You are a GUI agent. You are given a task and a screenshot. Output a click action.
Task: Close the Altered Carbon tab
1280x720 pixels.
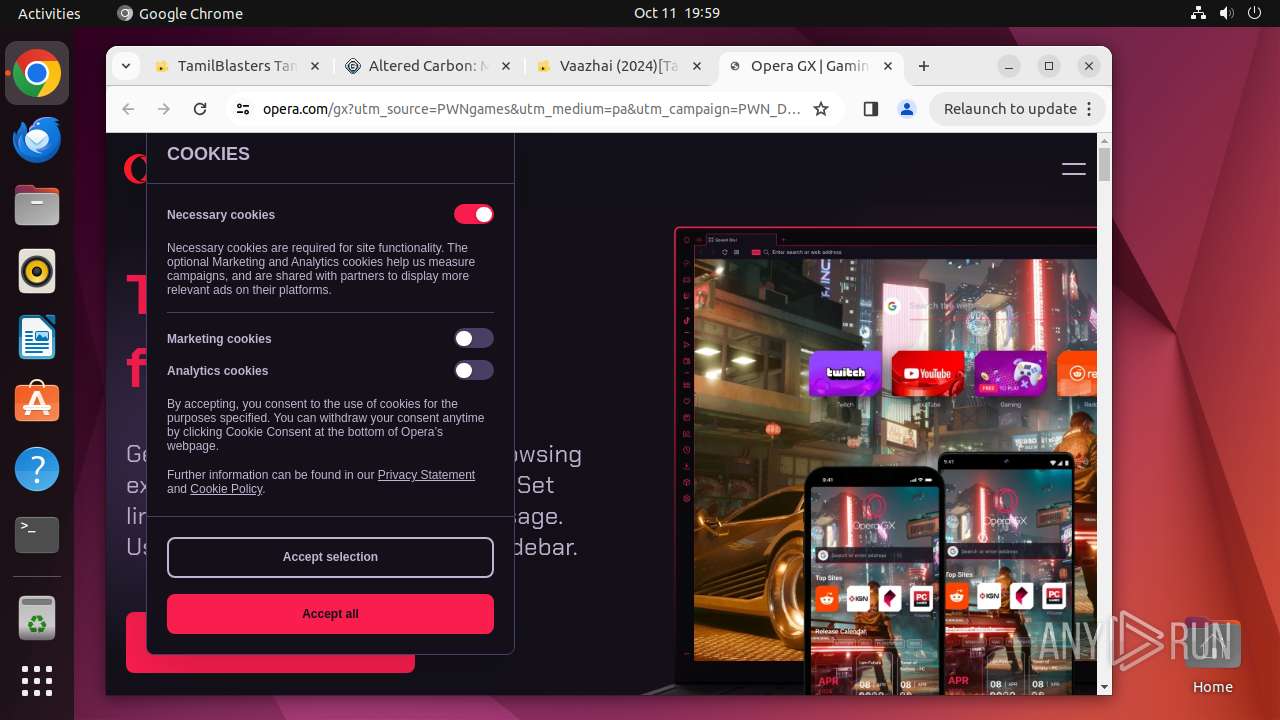505,66
